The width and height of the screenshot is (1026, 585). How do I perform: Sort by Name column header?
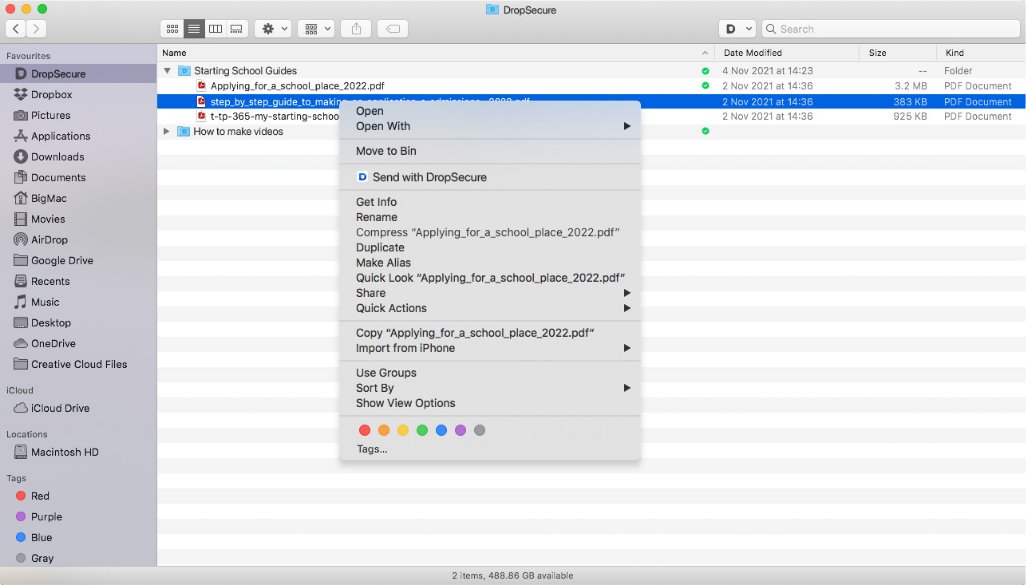[x=436, y=53]
